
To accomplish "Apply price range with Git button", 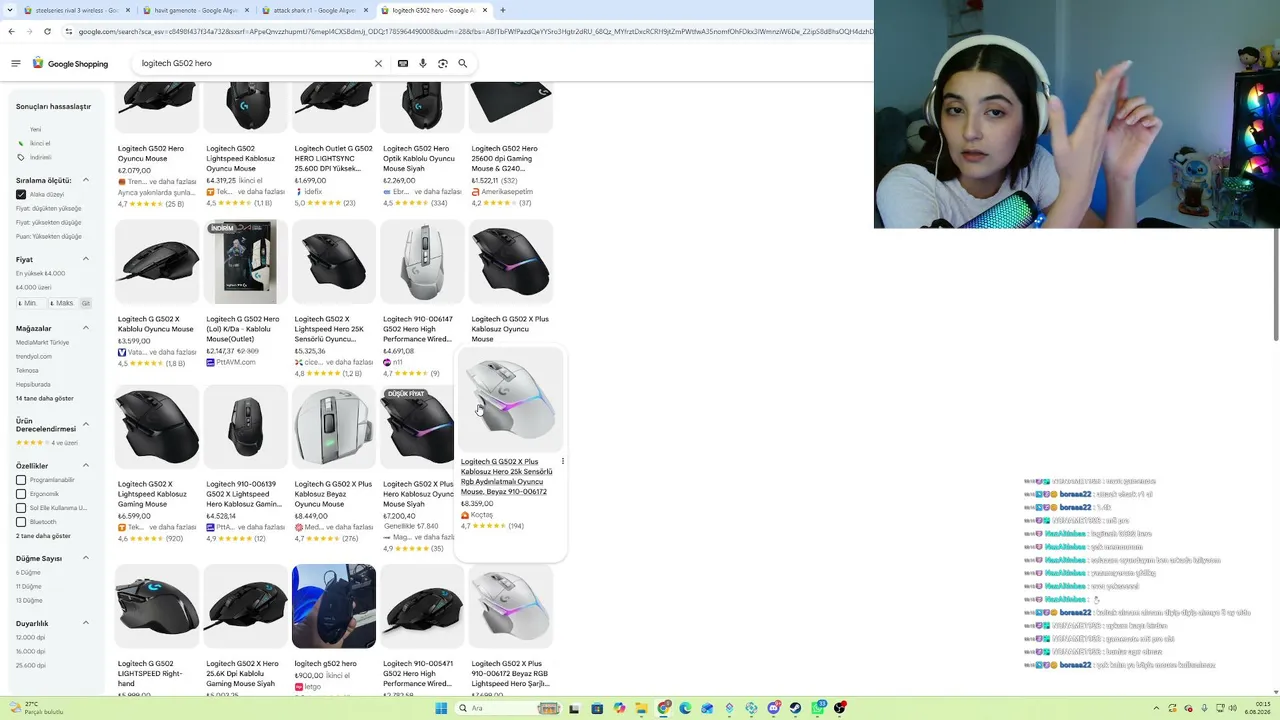I will pos(86,303).
